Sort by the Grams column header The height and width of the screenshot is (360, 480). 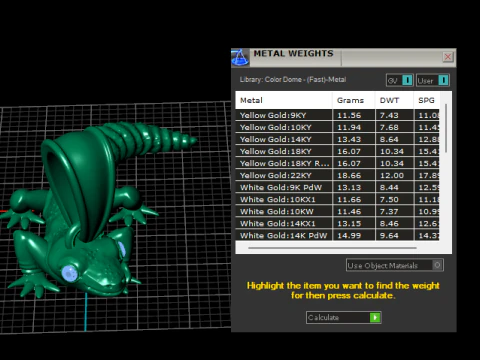[354, 100]
